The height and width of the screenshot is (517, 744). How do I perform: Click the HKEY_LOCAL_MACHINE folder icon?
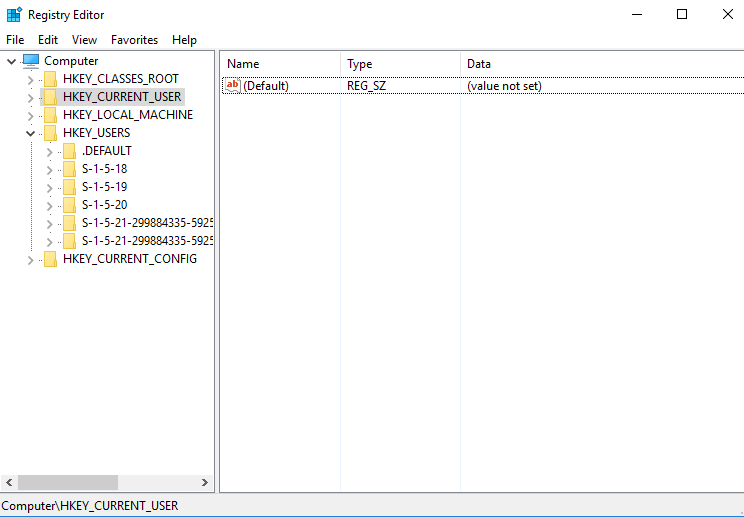pos(50,115)
